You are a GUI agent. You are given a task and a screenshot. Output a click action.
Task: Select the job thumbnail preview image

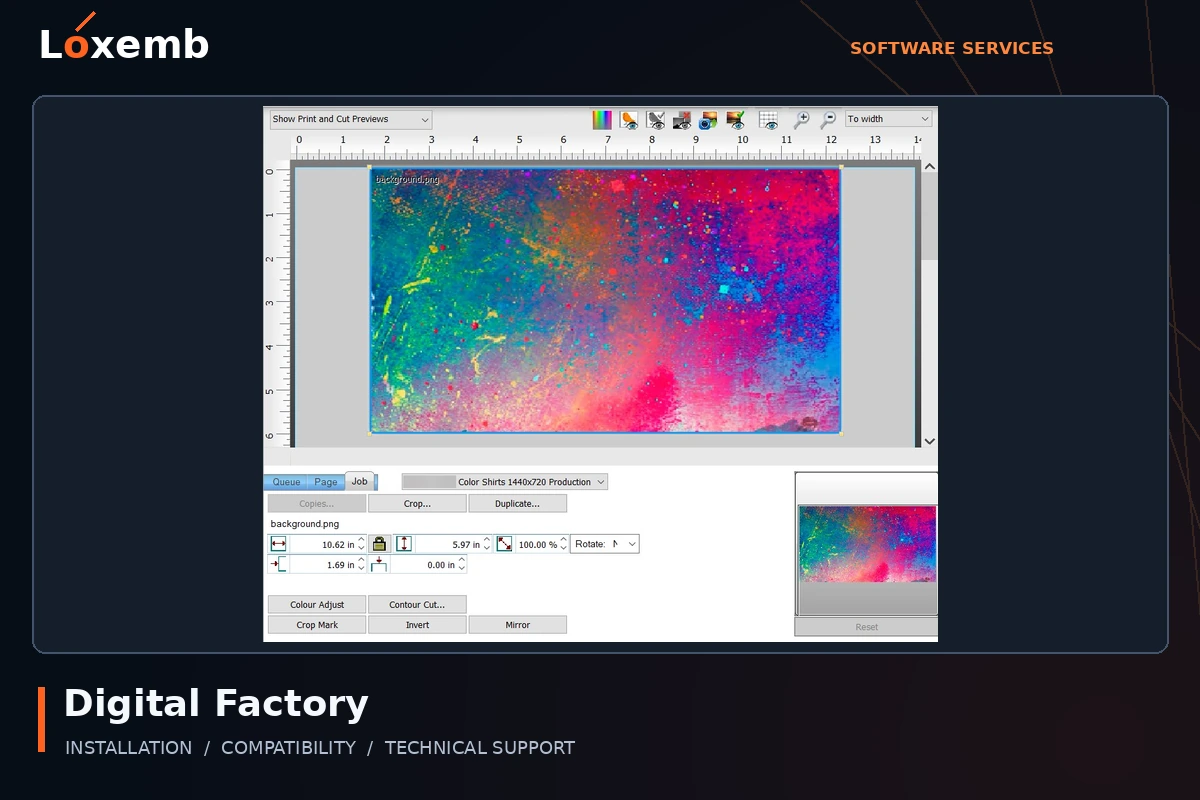tap(867, 544)
